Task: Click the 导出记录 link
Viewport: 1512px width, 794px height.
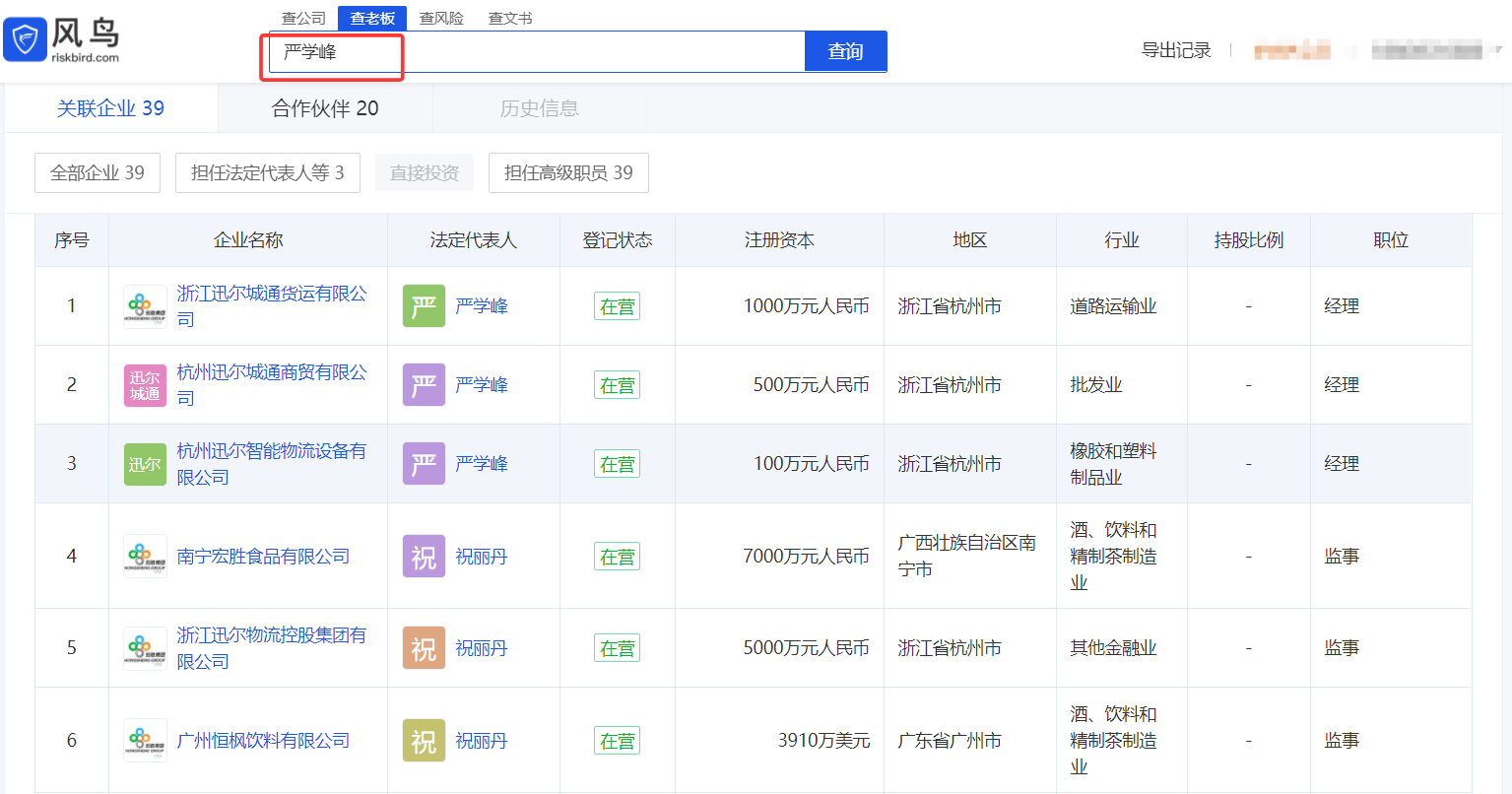Action: 1176,50
